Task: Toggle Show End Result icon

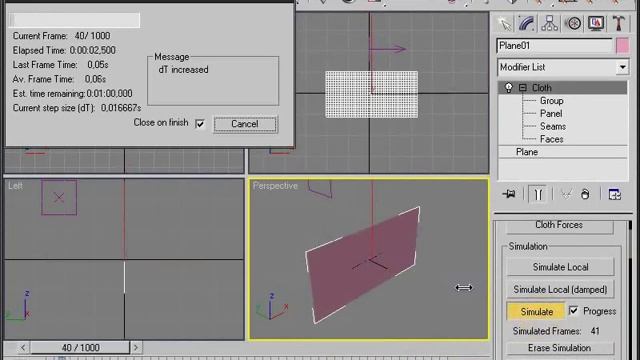Action: [538, 194]
